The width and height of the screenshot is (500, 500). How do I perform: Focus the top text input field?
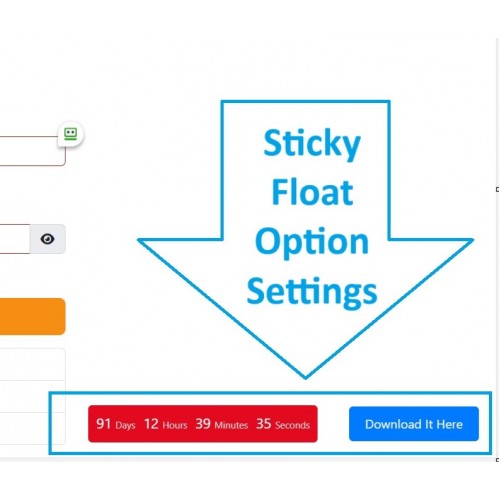click(33, 151)
